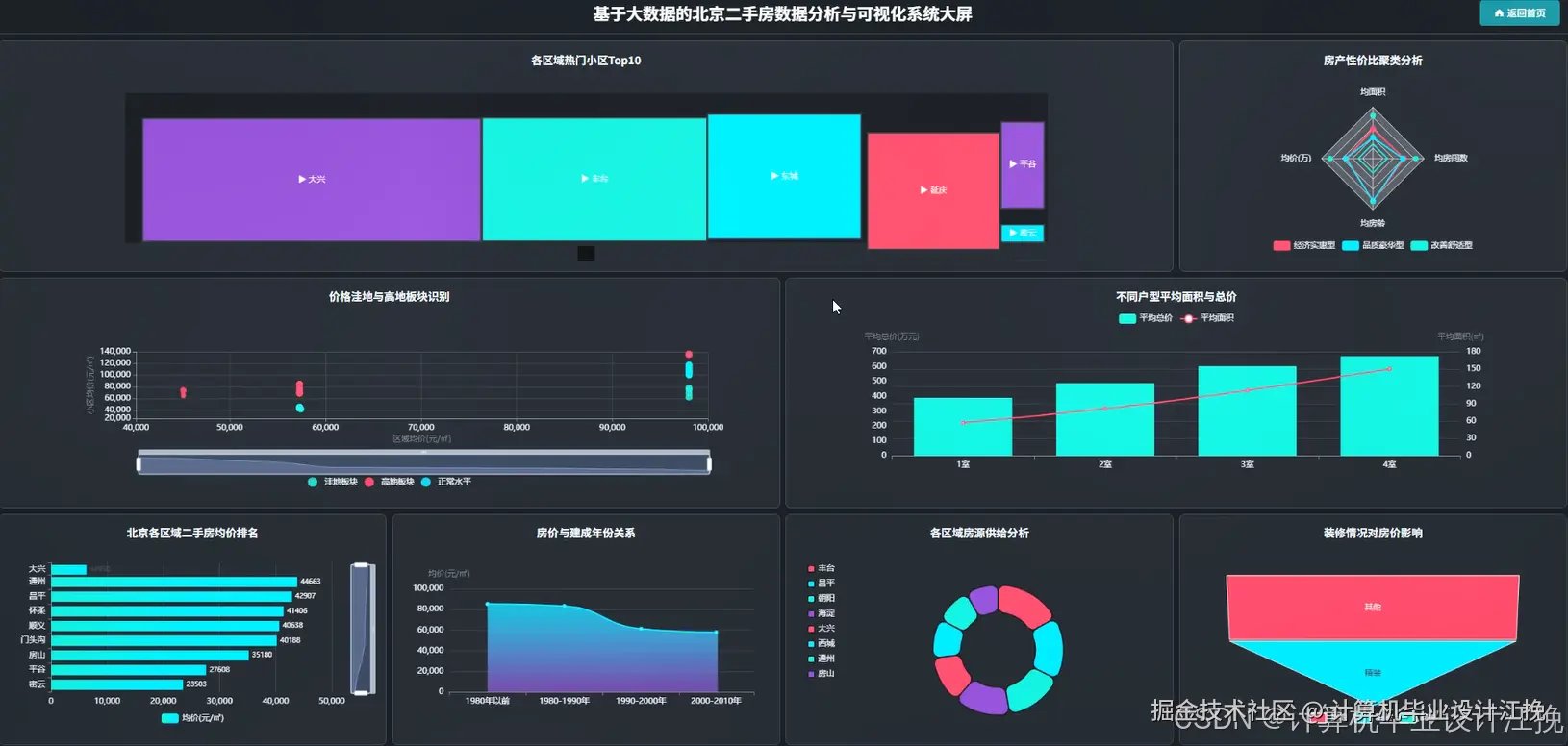Screen dimensions: 1568x746
Task: Select the 2室 bar
Action: pyautogui.click(x=1105, y=419)
